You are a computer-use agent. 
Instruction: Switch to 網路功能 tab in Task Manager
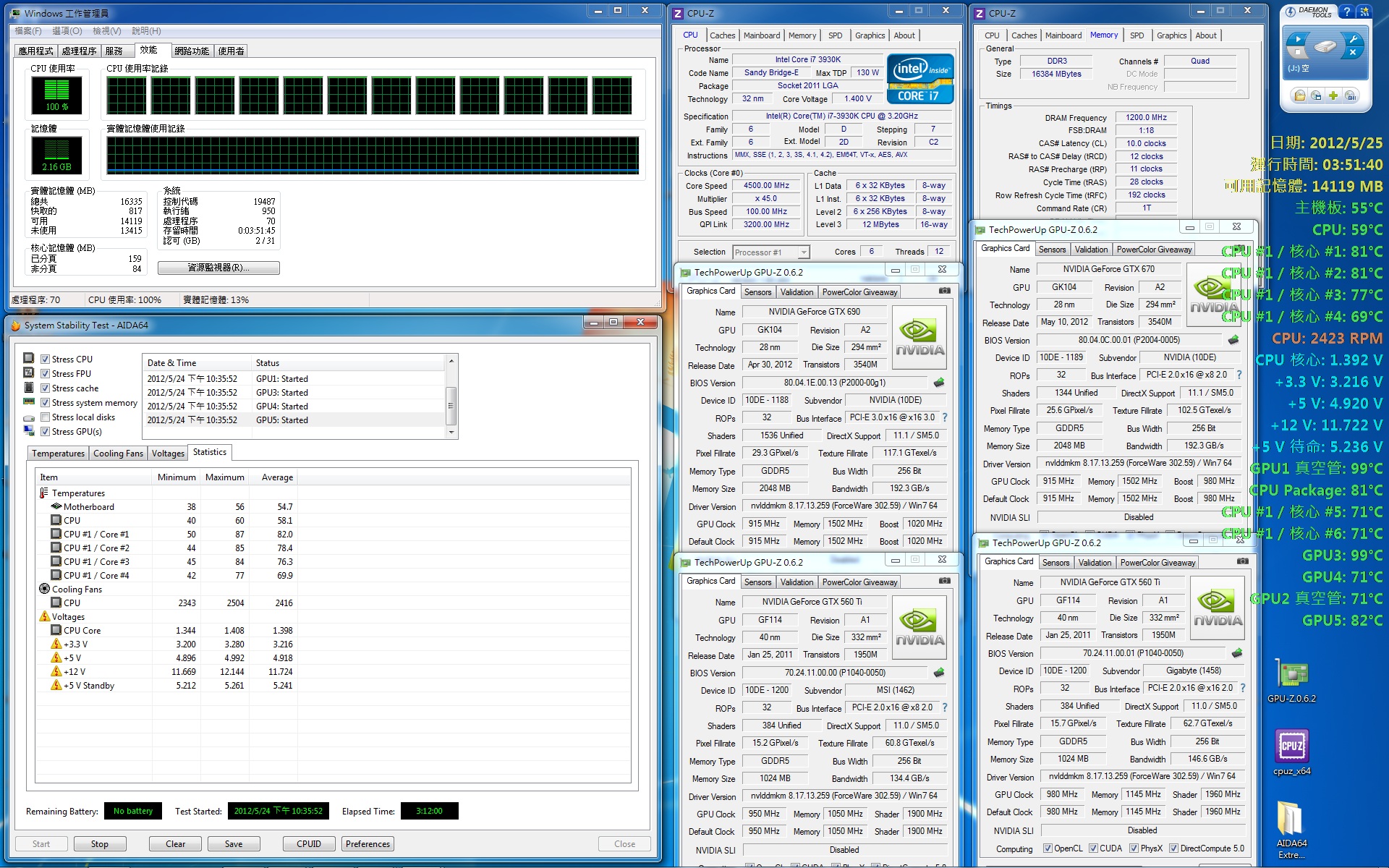(192, 51)
